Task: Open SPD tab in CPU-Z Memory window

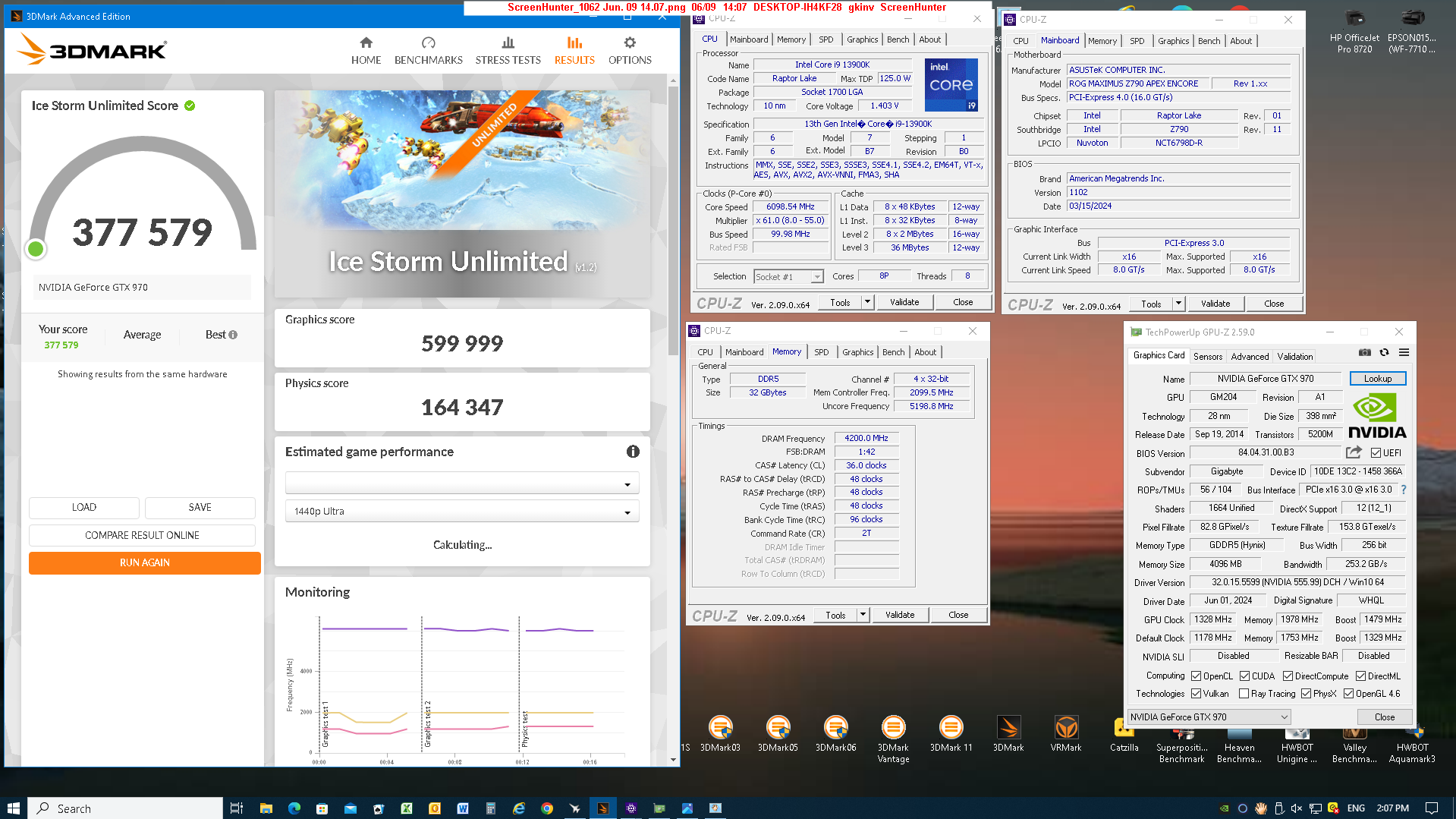Action: (x=821, y=352)
